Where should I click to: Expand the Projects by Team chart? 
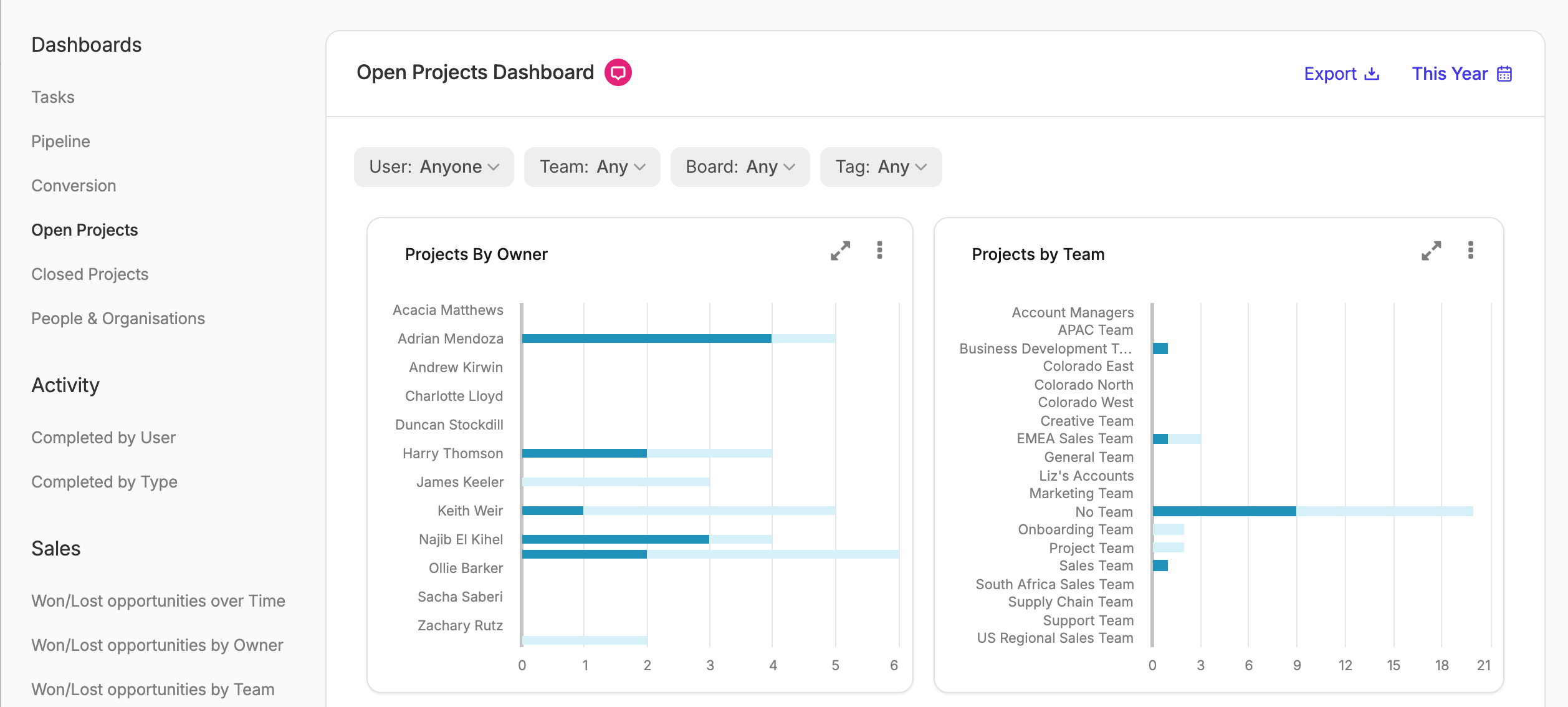[x=1431, y=251]
